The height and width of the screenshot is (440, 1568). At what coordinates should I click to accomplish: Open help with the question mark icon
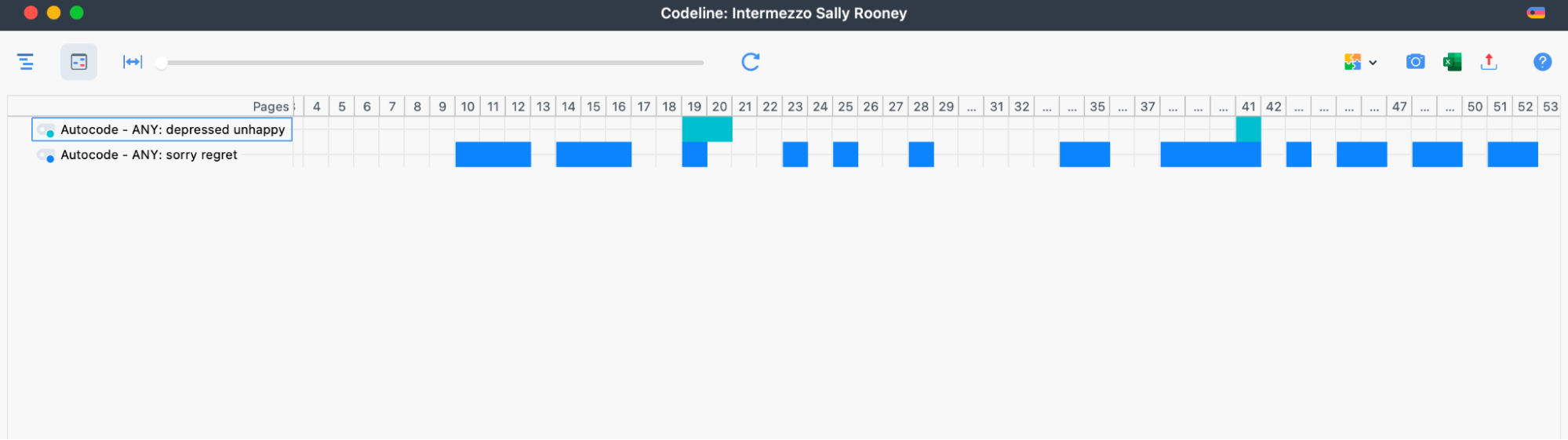pos(1542,62)
